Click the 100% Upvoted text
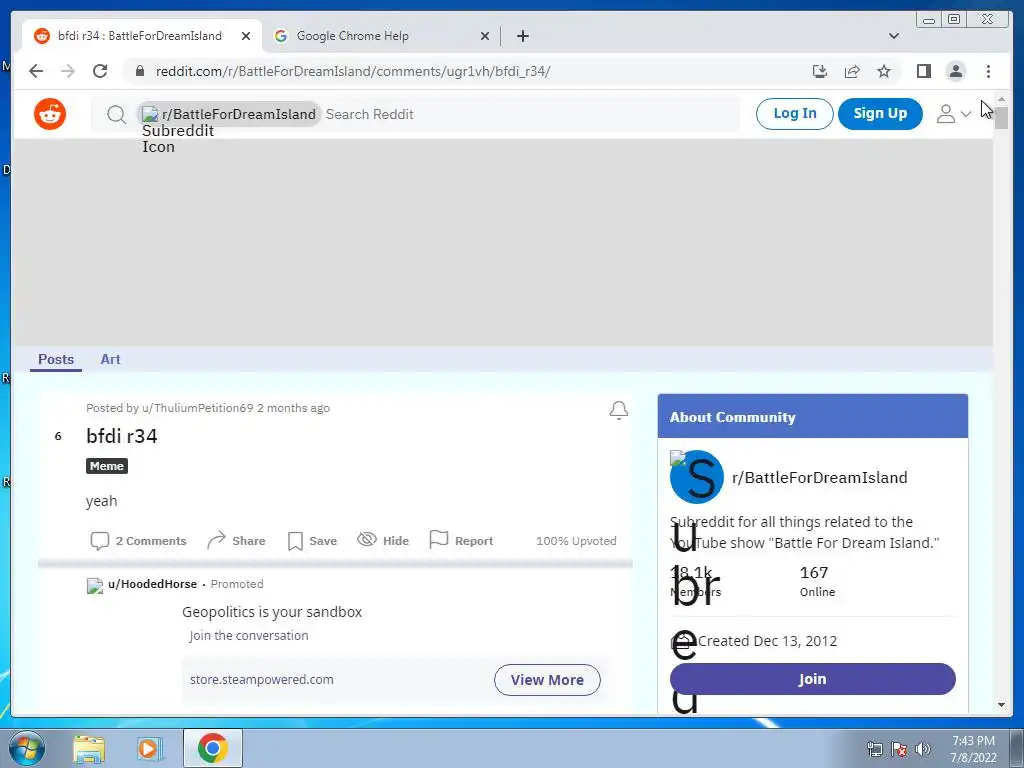This screenshot has height=768, width=1024. click(x=576, y=541)
